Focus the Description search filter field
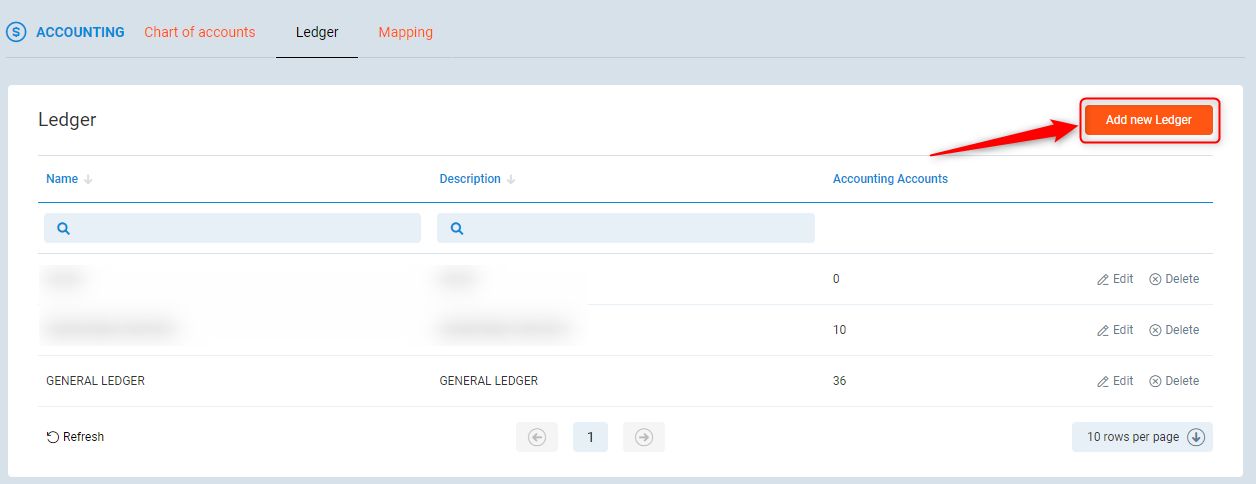 626,228
